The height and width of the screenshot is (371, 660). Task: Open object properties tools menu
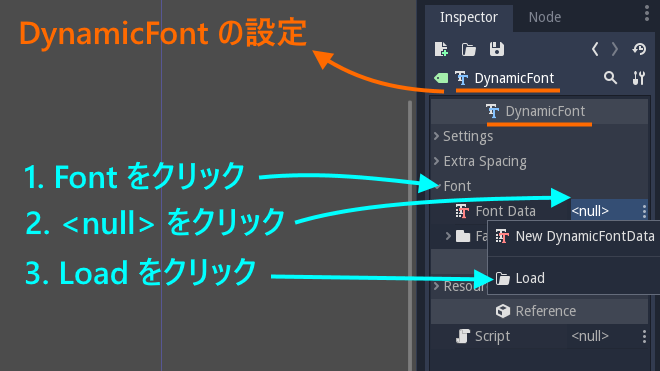click(639, 78)
